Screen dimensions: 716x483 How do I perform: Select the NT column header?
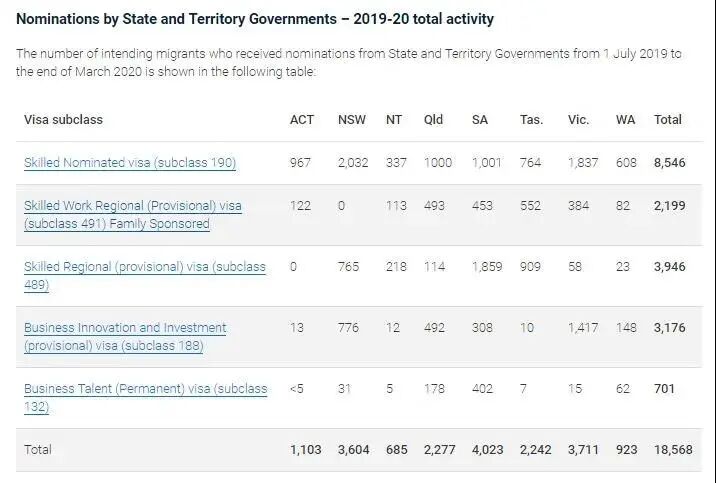point(396,120)
